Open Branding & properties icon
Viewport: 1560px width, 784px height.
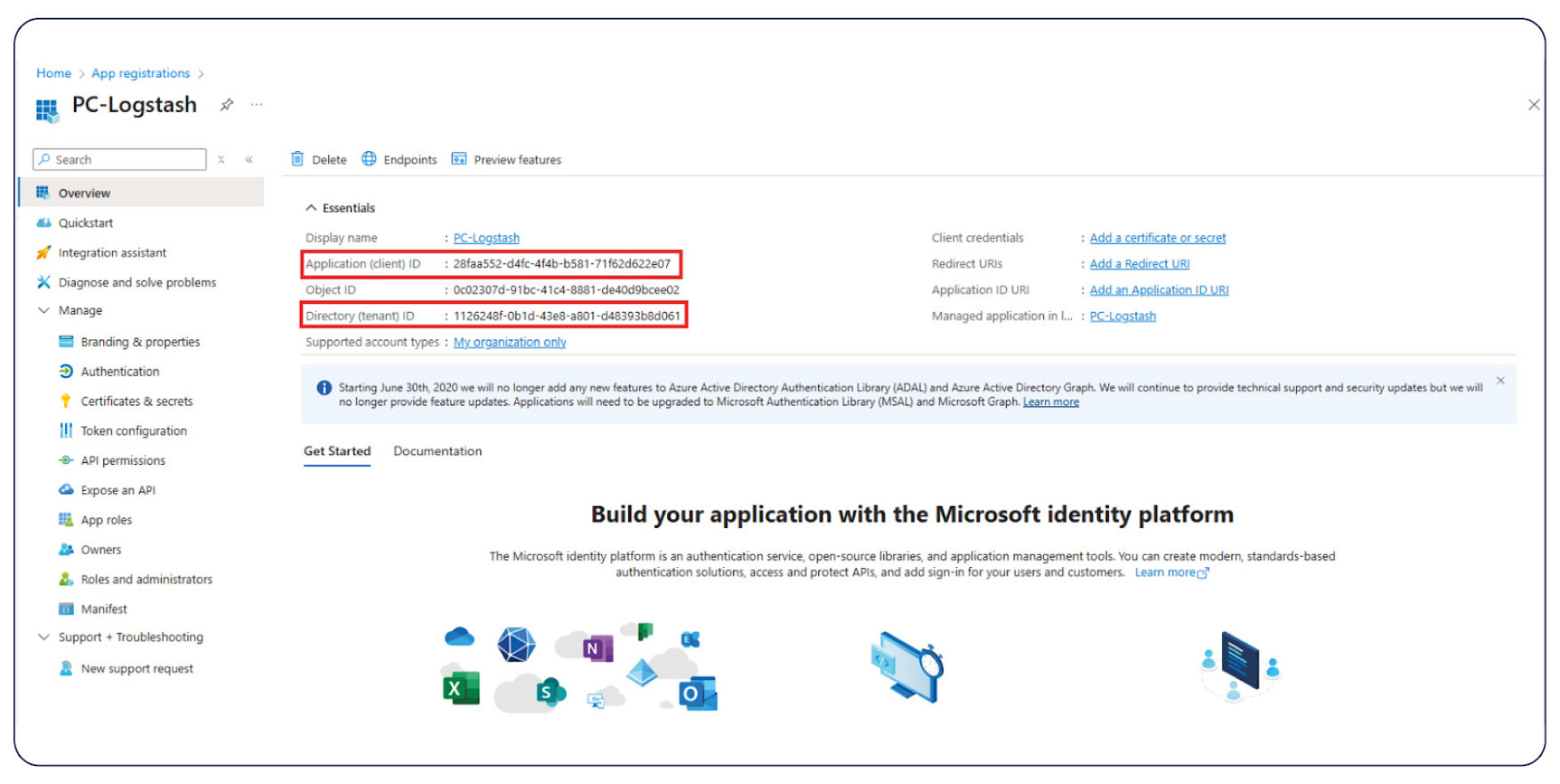tap(66, 341)
